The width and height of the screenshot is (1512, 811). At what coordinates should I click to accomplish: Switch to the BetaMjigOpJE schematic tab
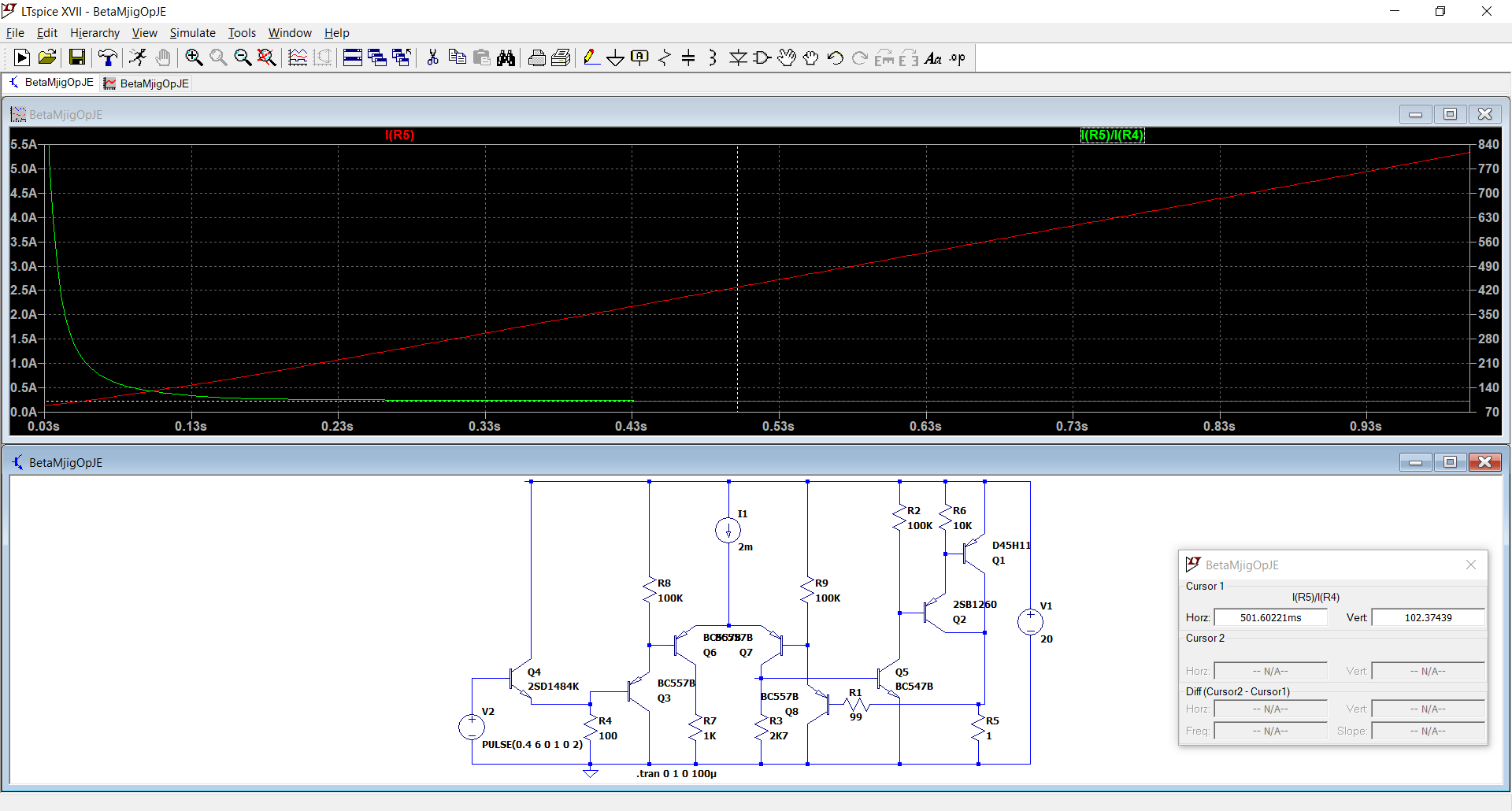pos(51,83)
